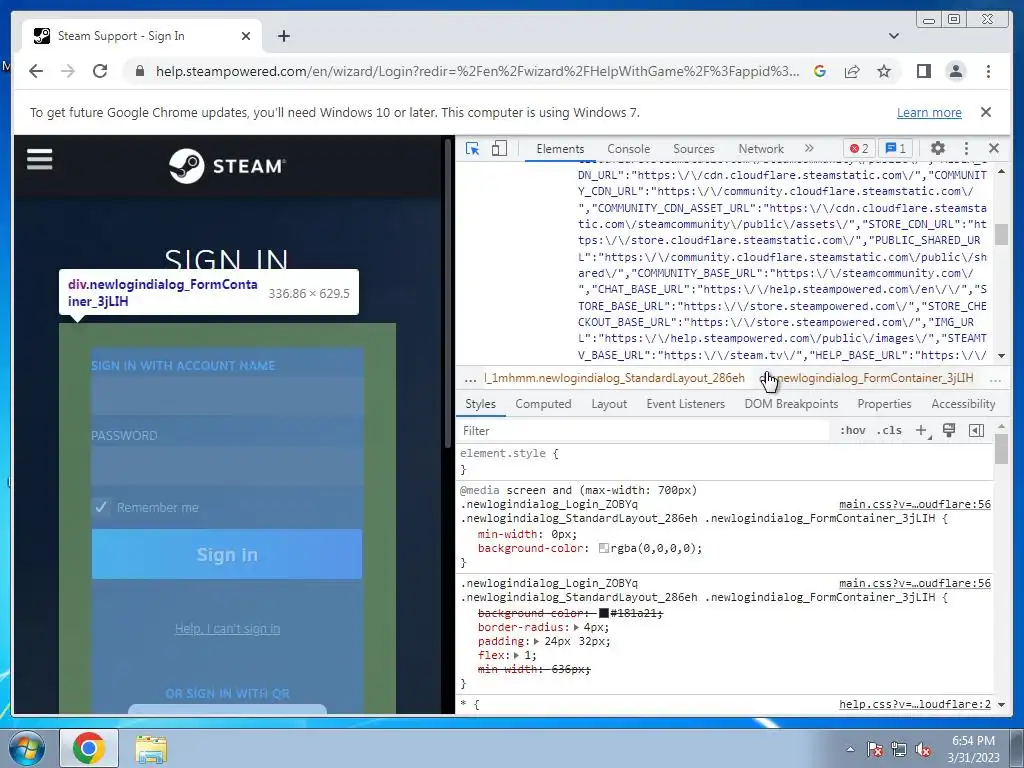Close the Steam Support tab
Viewport: 1024px width, 768px height.
pos(246,36)
